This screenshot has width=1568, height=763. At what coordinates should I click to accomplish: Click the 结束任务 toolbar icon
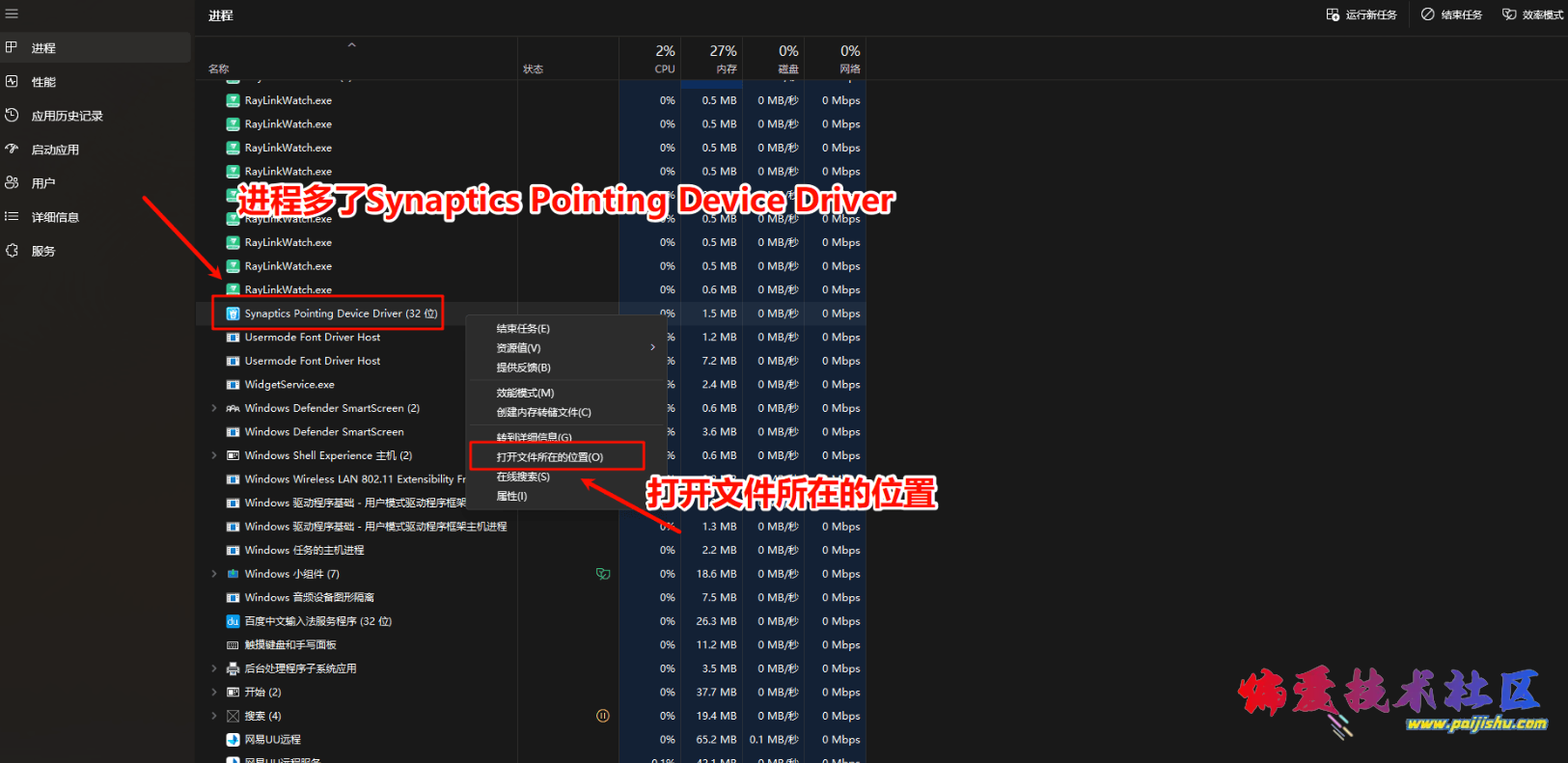[x=1428, y=14]
